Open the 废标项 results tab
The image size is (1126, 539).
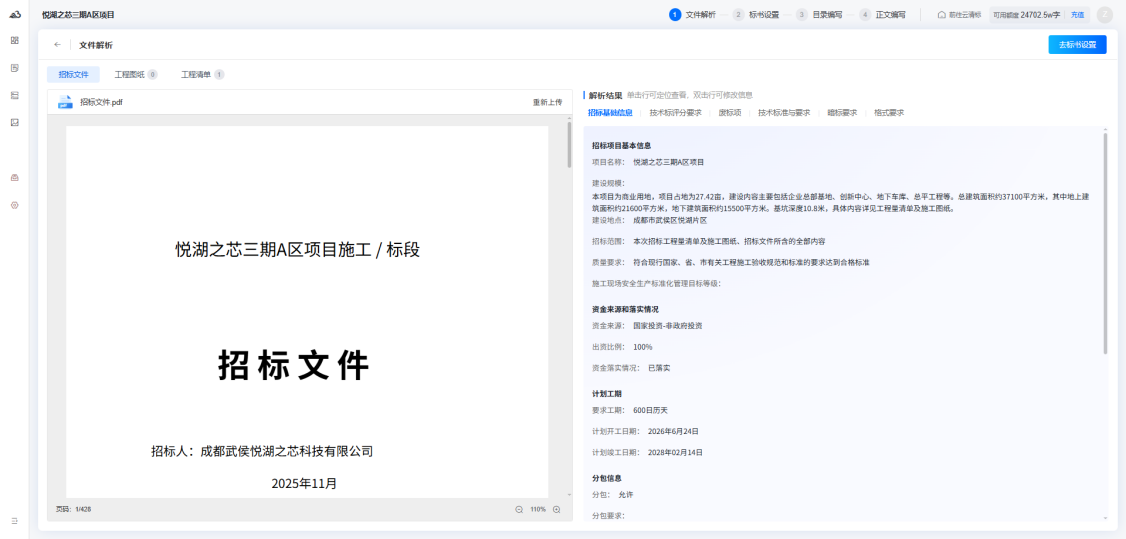[730, 113]
